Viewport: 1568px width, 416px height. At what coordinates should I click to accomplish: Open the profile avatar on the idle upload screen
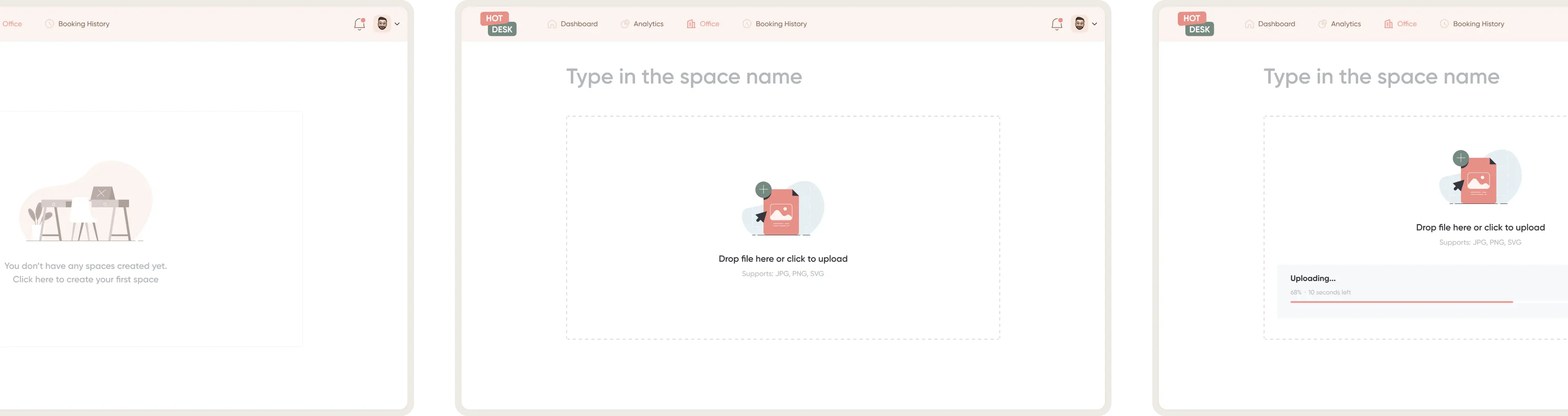click(x=1079, y=24)
